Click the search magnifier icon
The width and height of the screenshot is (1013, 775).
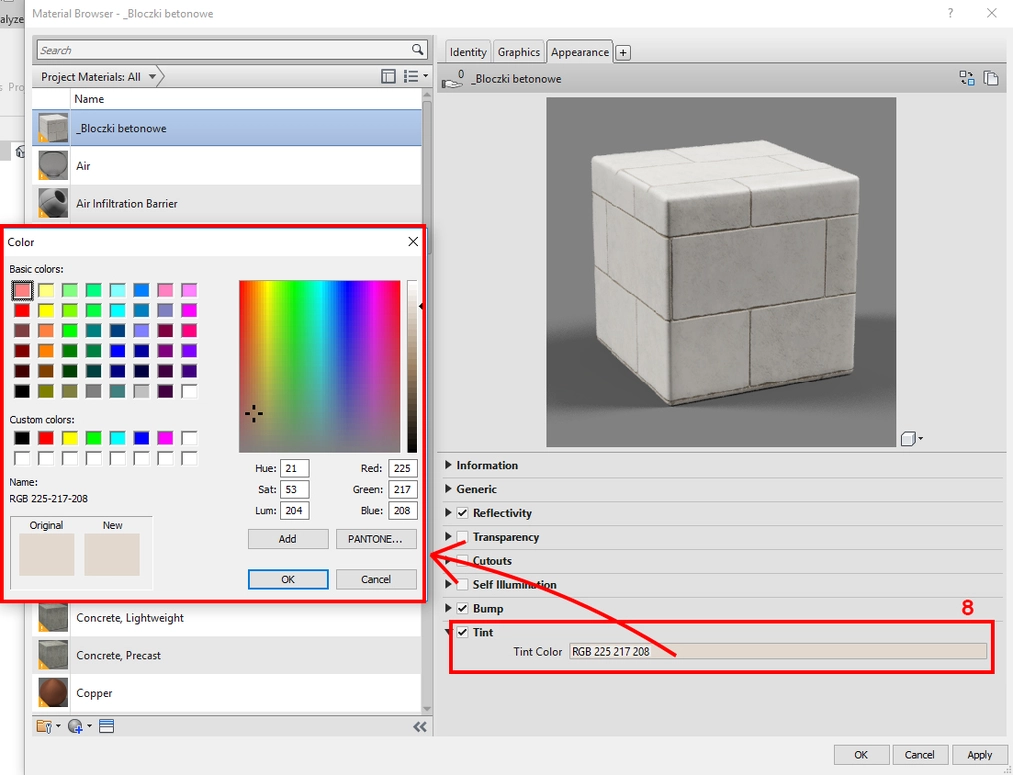pyautogui.click(x=416, y=48)
